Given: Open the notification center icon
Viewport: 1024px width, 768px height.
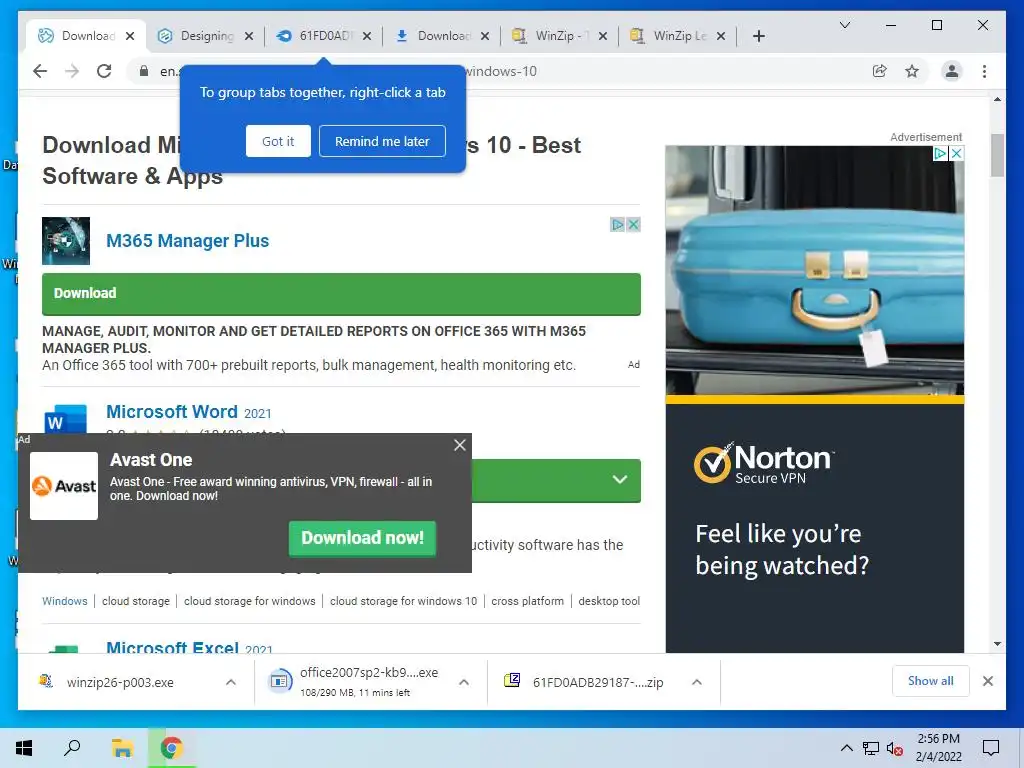Looking at the screenshot, I should click(991, 748).
